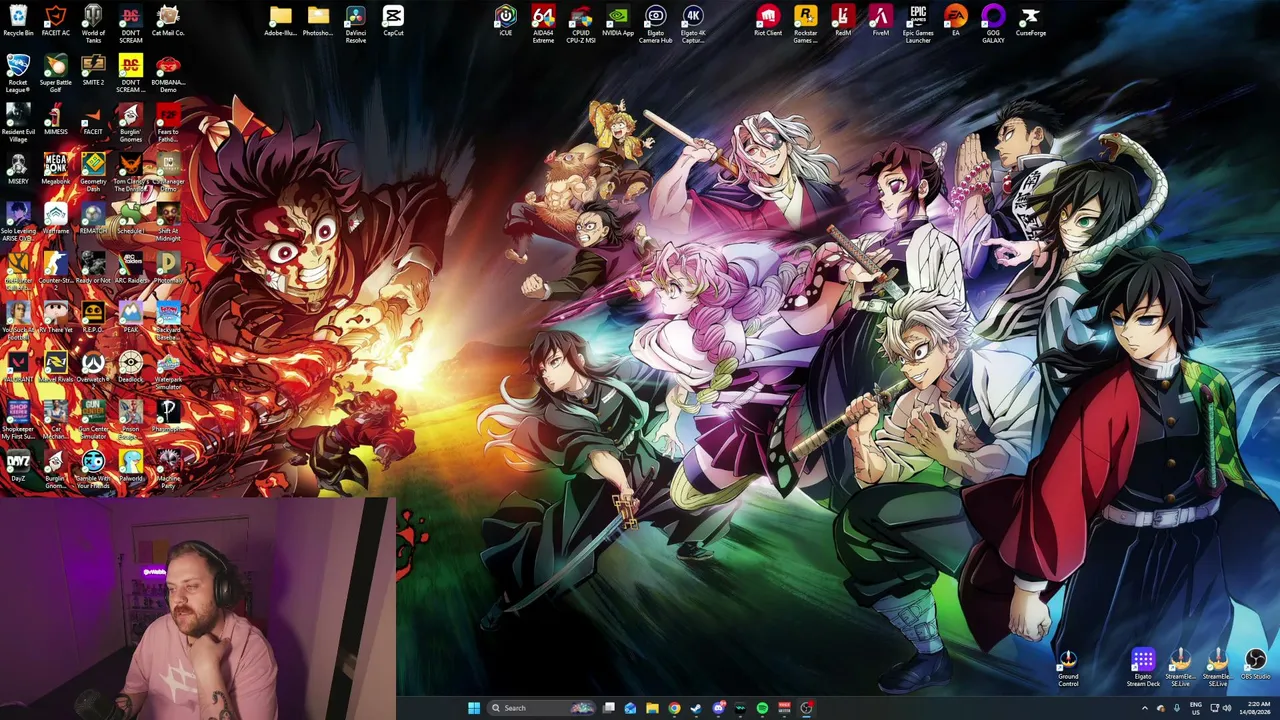Open the RV There Yet icon
Screen dimensions: 1280x720
[x=56, y=317]
